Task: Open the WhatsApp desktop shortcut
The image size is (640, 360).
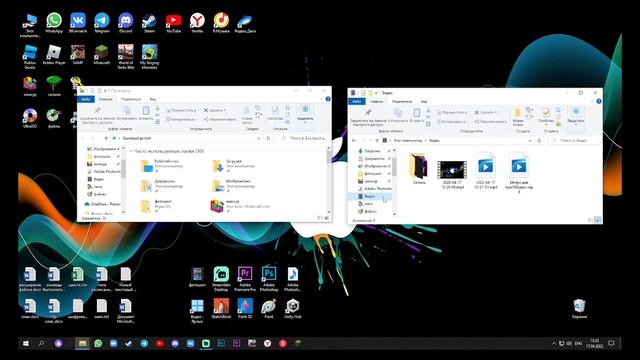Action: [x=54, y=22]
